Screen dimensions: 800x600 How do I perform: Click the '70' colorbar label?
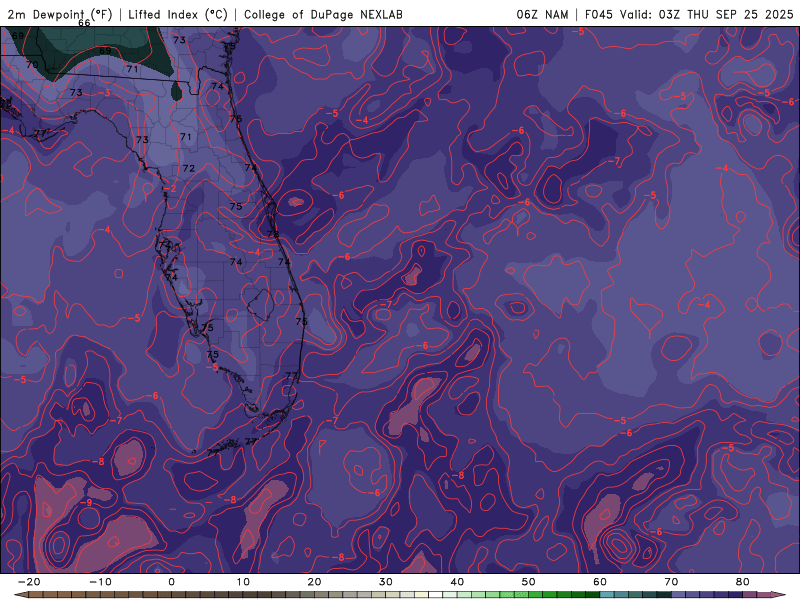(x=671, y=582)
